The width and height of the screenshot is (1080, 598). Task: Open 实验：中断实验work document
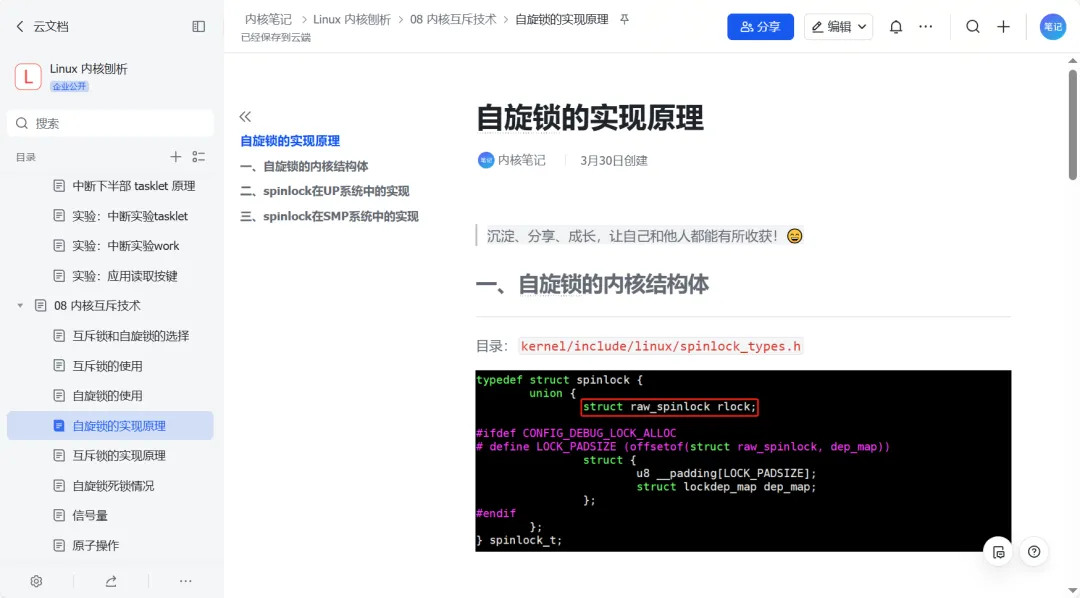124,246
